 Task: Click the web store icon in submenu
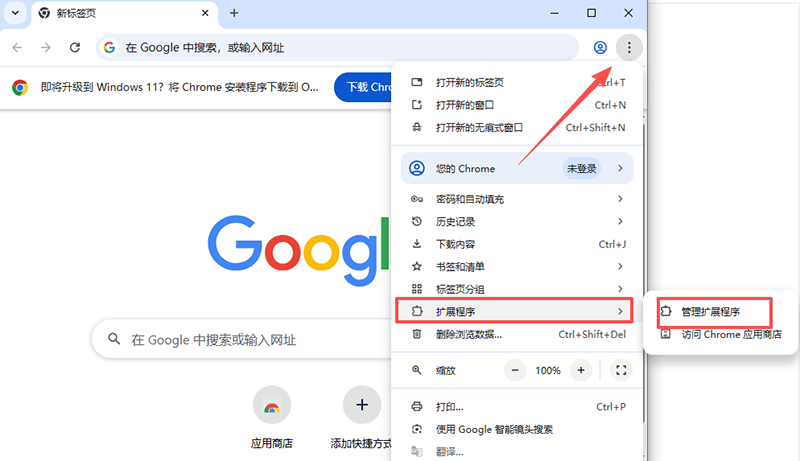pyautogui.click(x=666, y=334)
